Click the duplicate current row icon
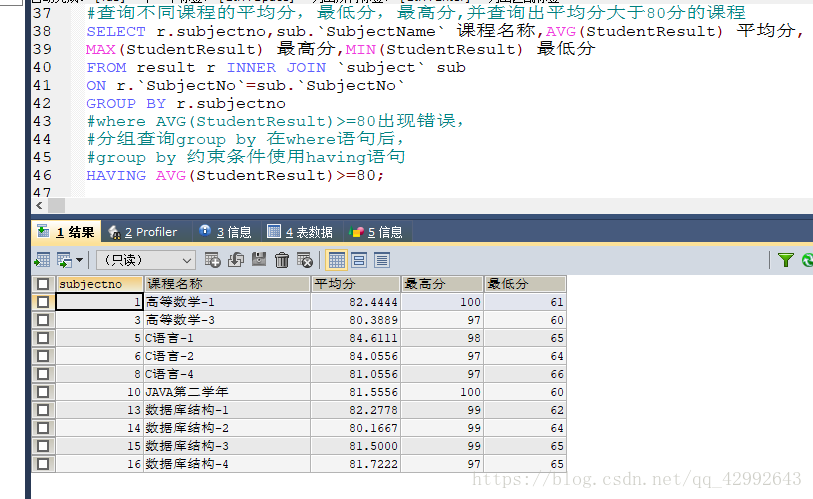 pyautogui.click(x=236, y=260)
